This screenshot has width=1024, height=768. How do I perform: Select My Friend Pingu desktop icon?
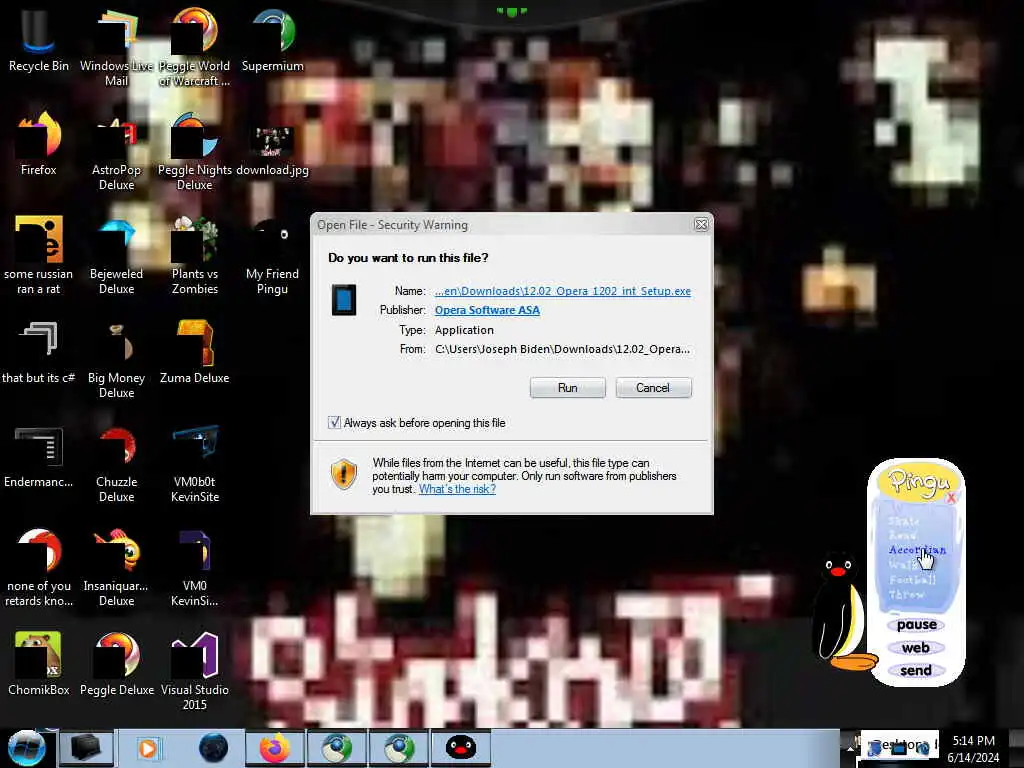click(x=272, y=255)
